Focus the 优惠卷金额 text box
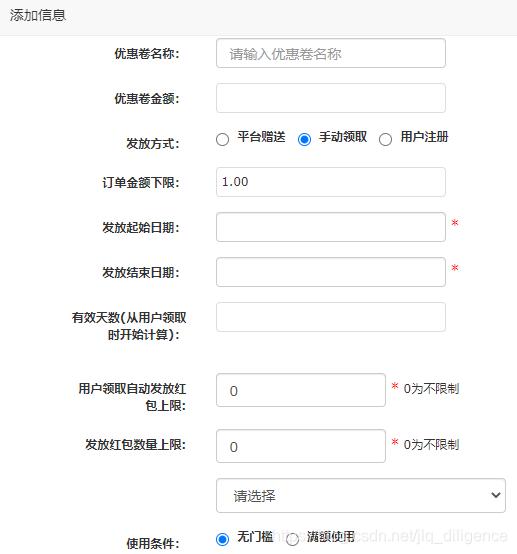The height and width of the screenshot is (554, 517). pos(331,98)
